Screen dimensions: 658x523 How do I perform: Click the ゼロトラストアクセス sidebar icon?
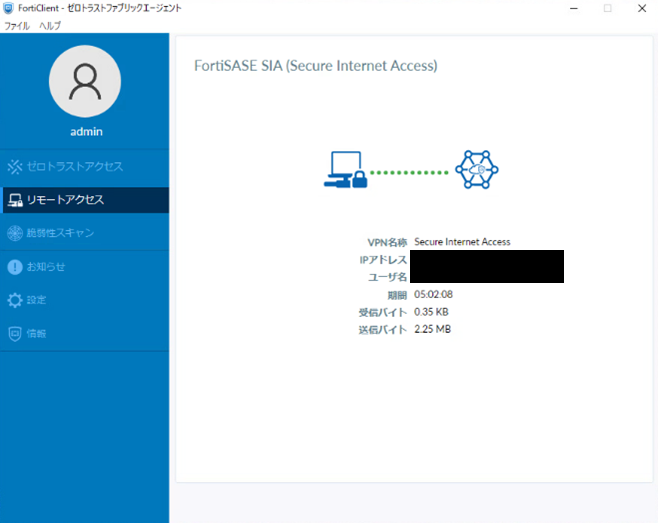click(15, 167)
